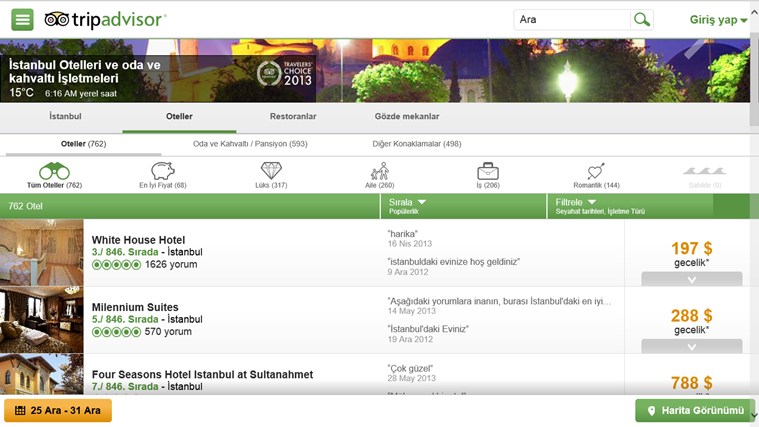Click the 3./ 846. Sırada ranking

tap(125, 252)
